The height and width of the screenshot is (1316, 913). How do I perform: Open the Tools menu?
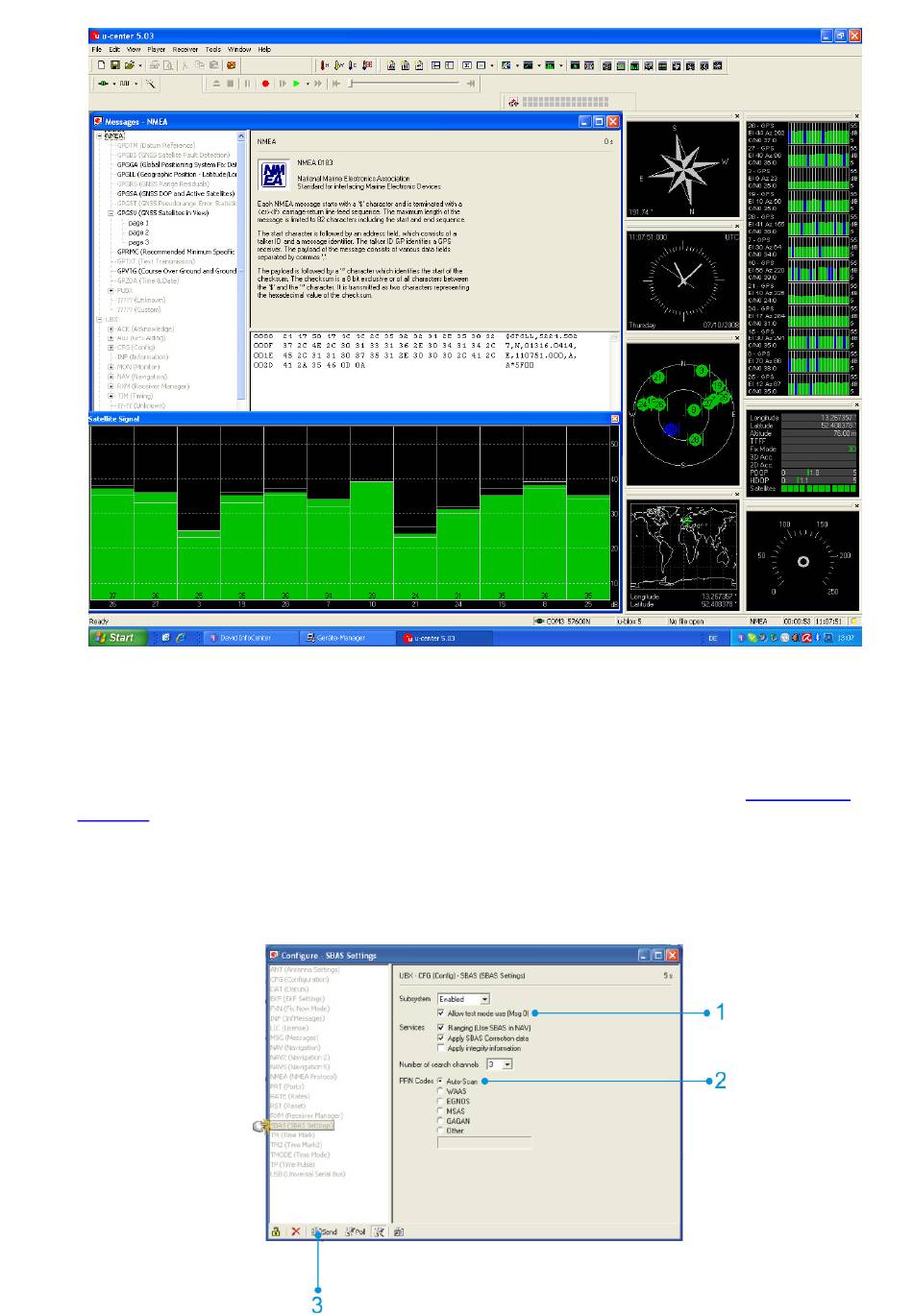pyautogui.click(x=213, y=49)
